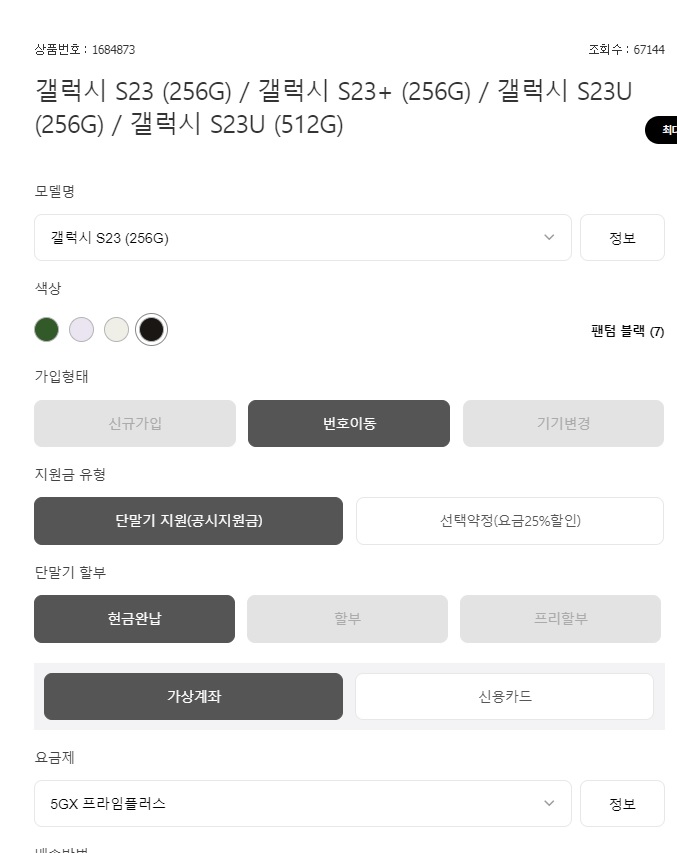677x853 pixels.
Task: Select 프리할부 payment plan
Action: [560, 618]
